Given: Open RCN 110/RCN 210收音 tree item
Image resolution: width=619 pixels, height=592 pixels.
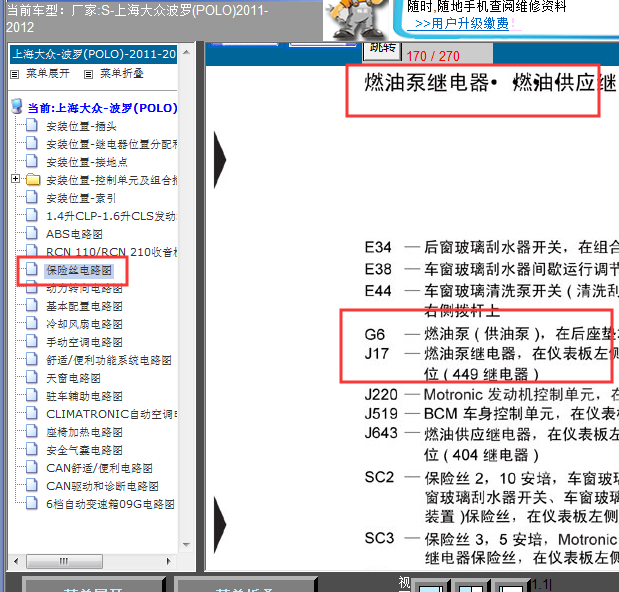Looking at the screenshot, I should tap(111, 252).
